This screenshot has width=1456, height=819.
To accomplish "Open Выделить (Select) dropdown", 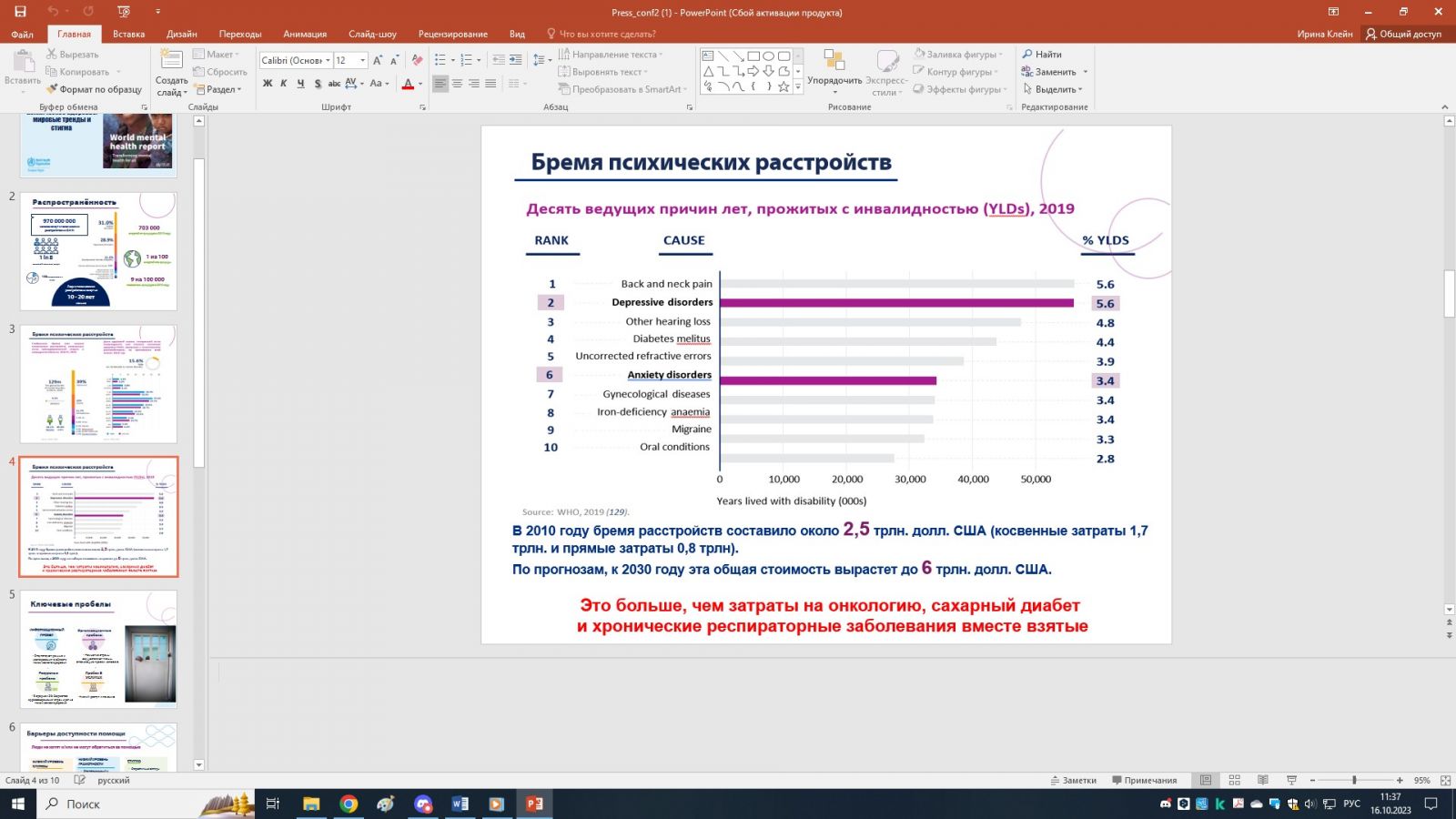I will click(1053, 89).
